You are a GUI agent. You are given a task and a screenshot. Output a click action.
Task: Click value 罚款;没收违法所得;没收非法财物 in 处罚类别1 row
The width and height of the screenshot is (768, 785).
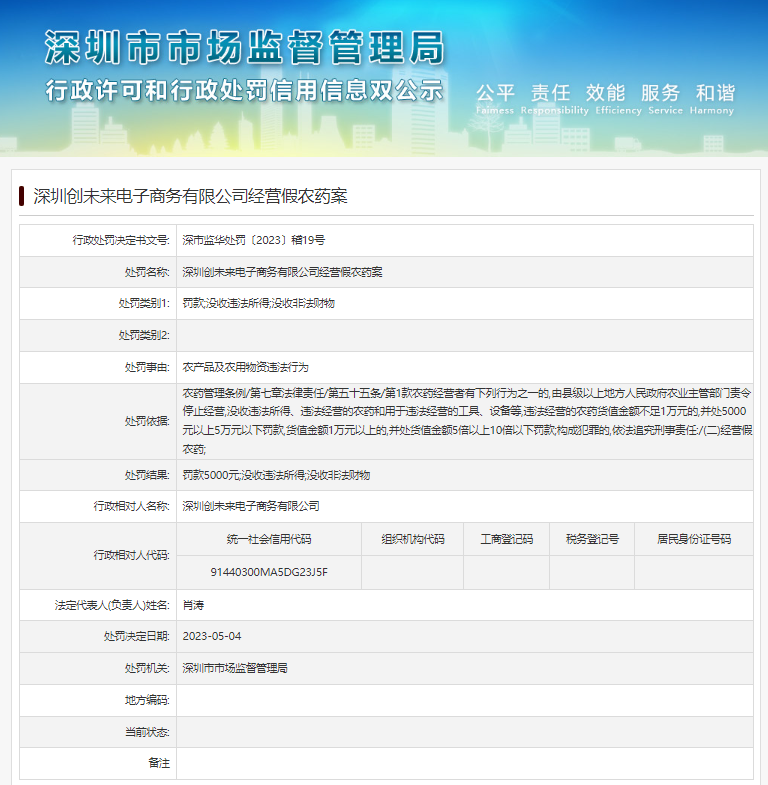(x=258, y=303)
